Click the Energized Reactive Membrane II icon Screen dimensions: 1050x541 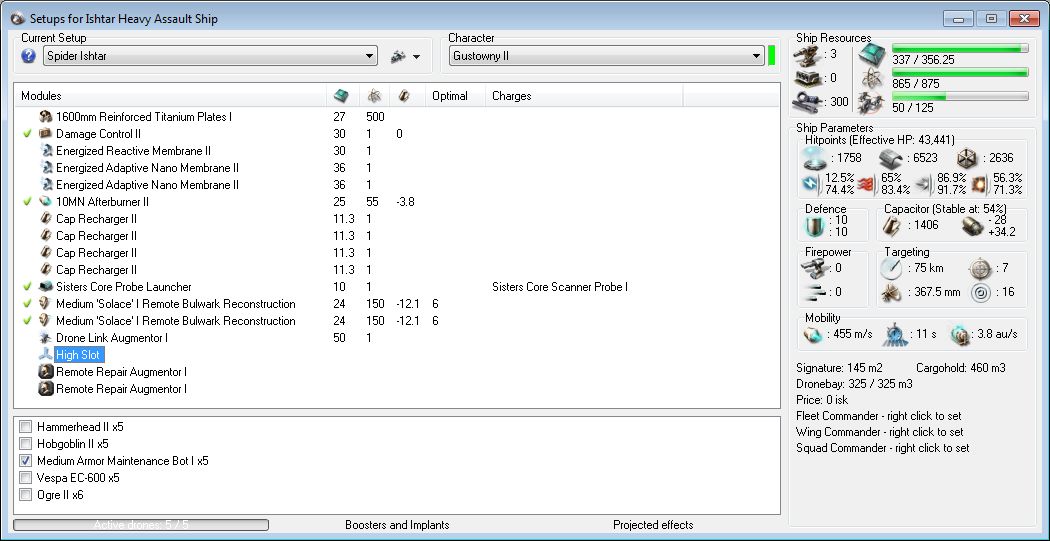(x=46, y=151)
